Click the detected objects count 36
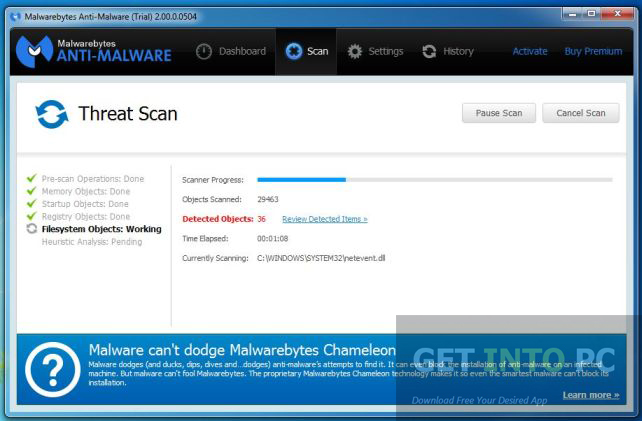Image resolution: width=642 pixels, height=421 pixels. coord(261,219)
